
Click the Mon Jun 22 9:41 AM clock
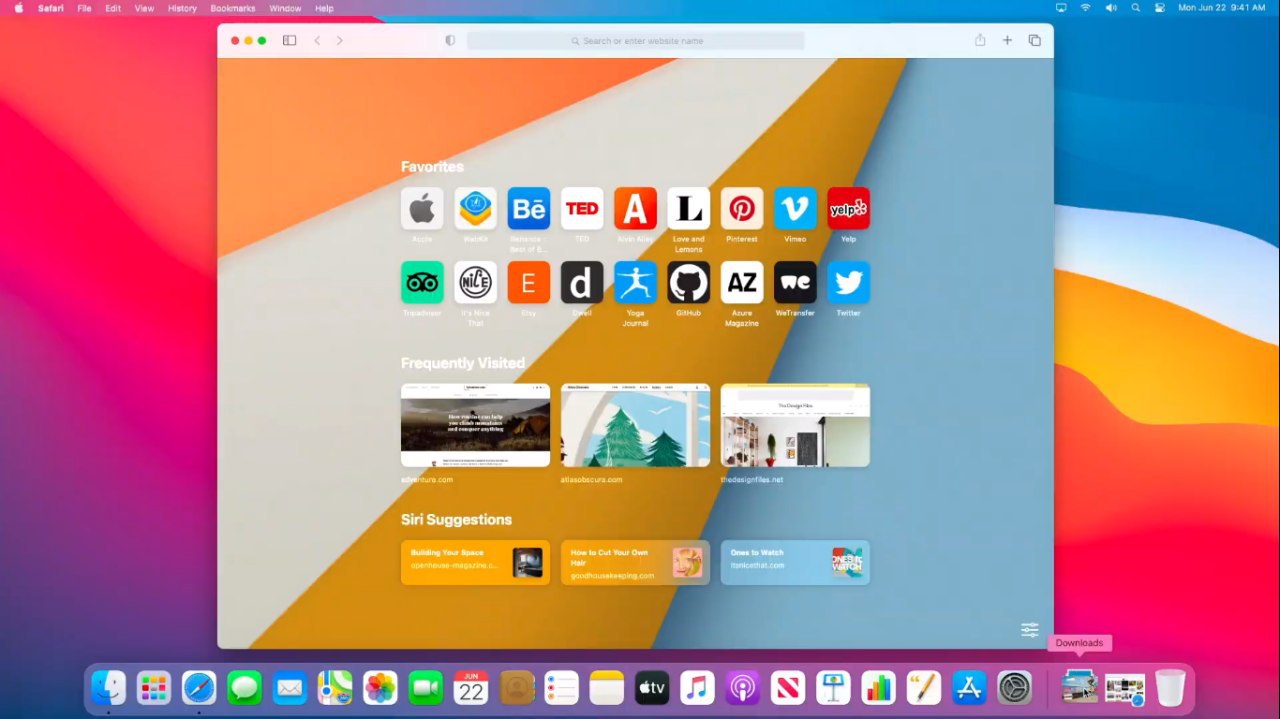click(x=1221, y=8)
